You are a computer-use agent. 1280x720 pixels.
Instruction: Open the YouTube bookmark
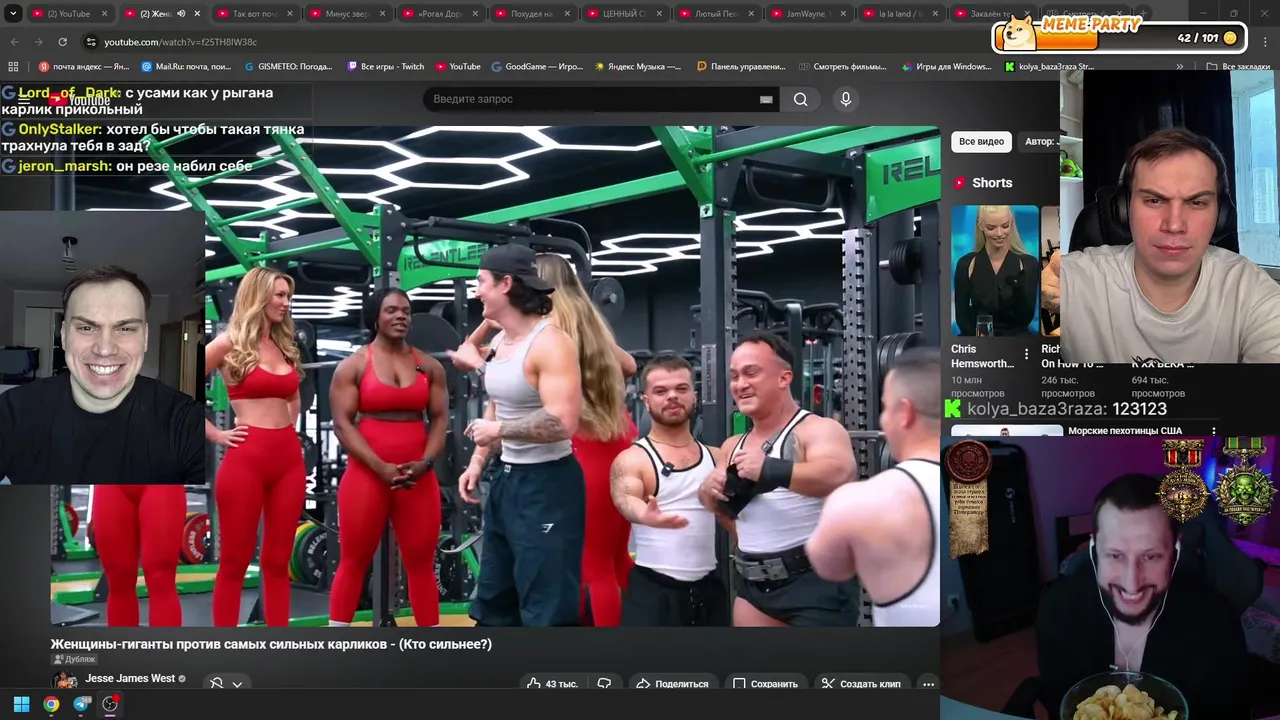click(x=458, y=67)
